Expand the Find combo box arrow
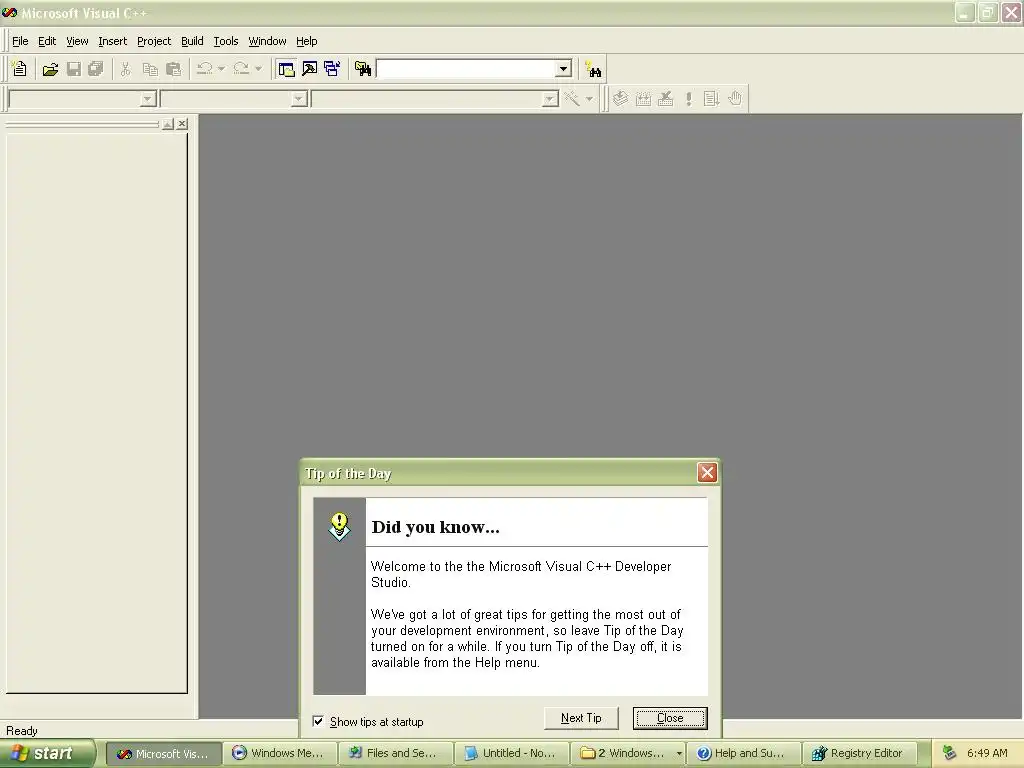The height and width of the screenshot is (768, 1024). (x=564, y=69)
